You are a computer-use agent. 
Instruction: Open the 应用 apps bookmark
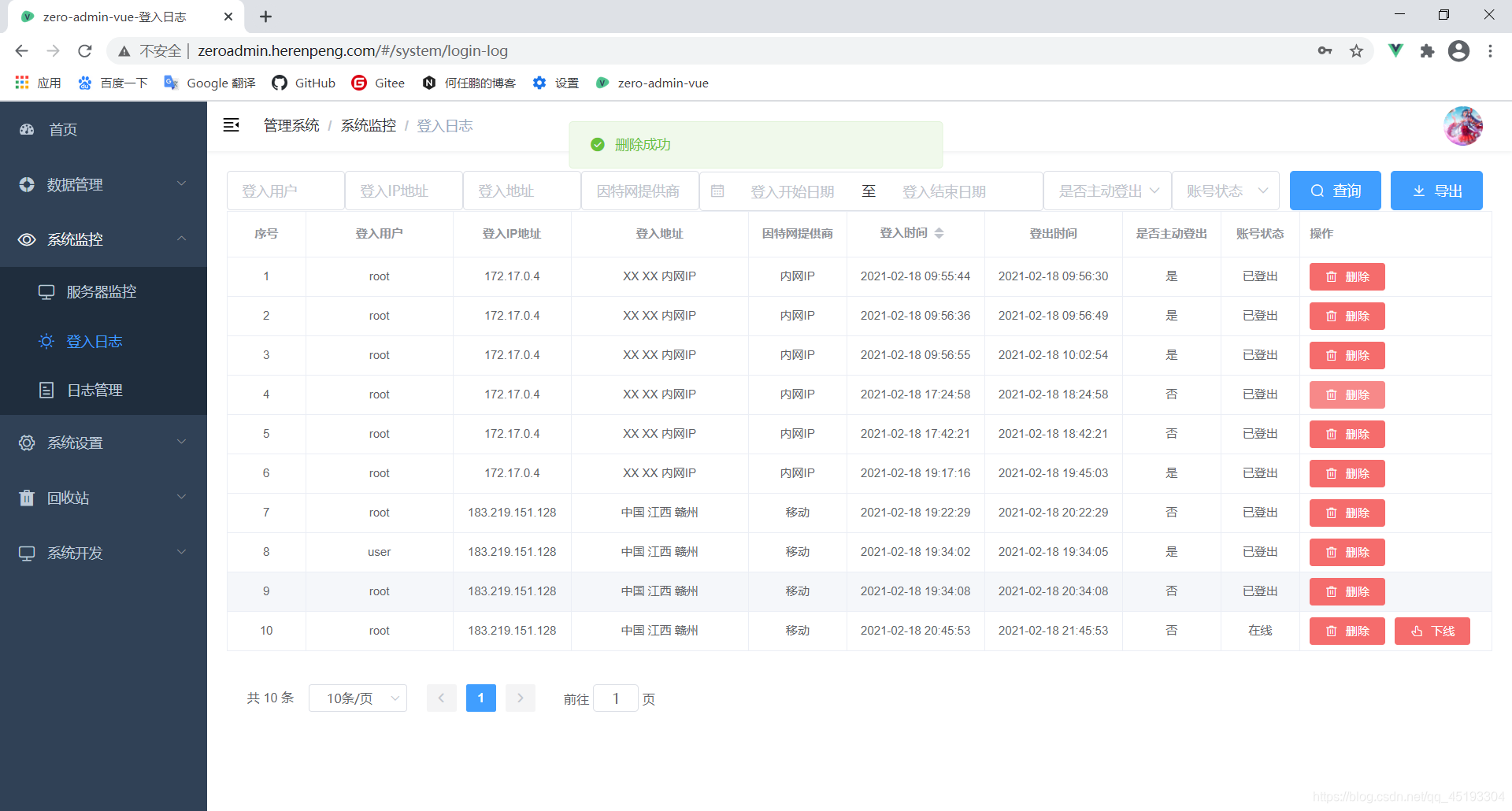[x=38, y=83]
